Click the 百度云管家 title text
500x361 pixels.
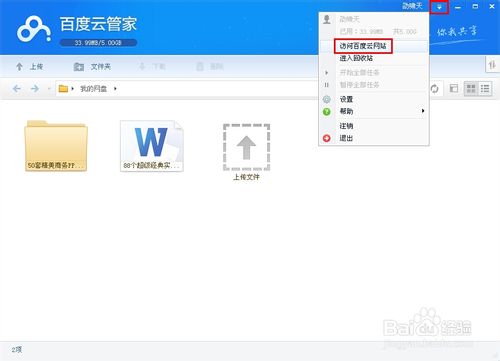pyautogui.click(x=98, y=24)
